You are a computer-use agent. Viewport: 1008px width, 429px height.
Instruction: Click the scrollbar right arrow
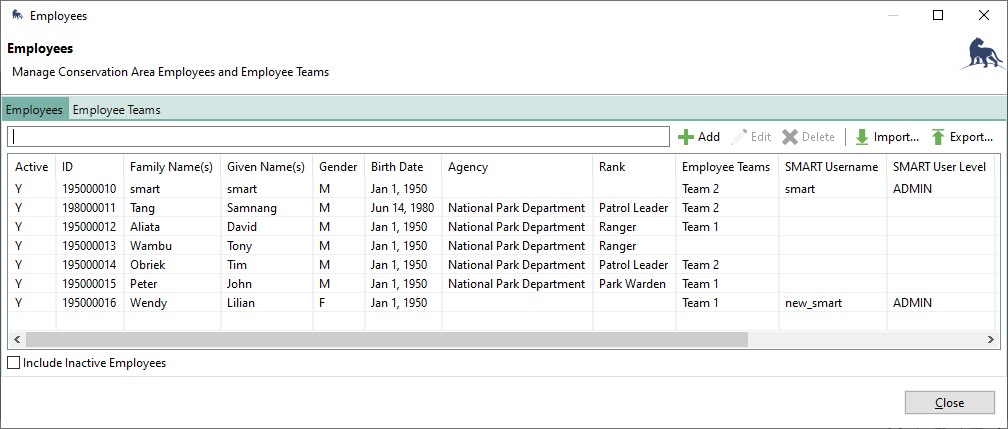click(x=993, y=339)
